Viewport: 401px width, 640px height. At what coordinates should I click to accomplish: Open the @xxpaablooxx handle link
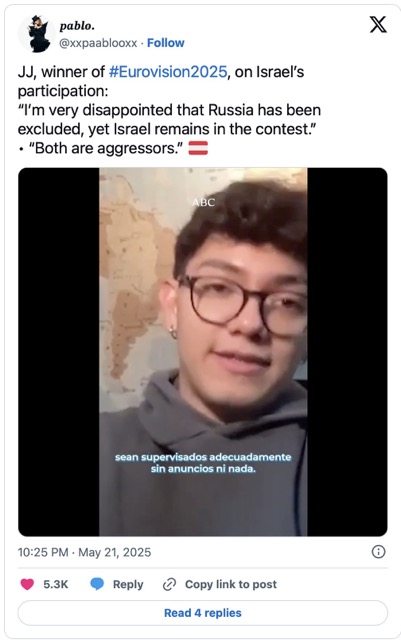(x=98, y=43)
